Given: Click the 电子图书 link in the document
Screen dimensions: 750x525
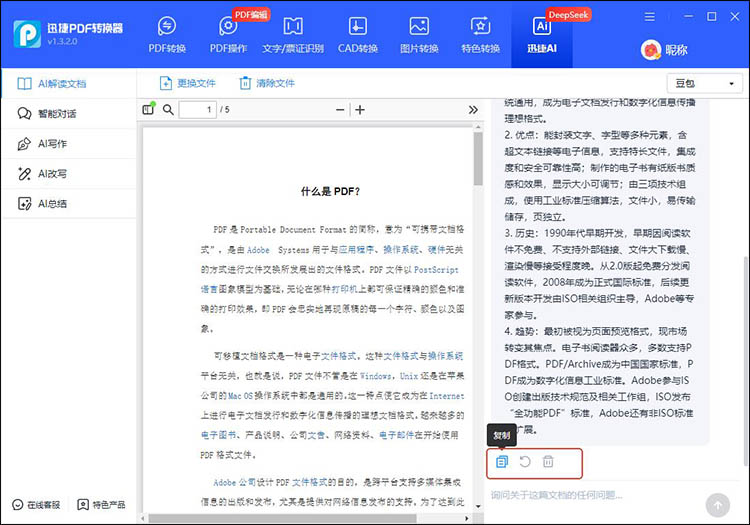Looking at the screenshot, I should 219,435.
